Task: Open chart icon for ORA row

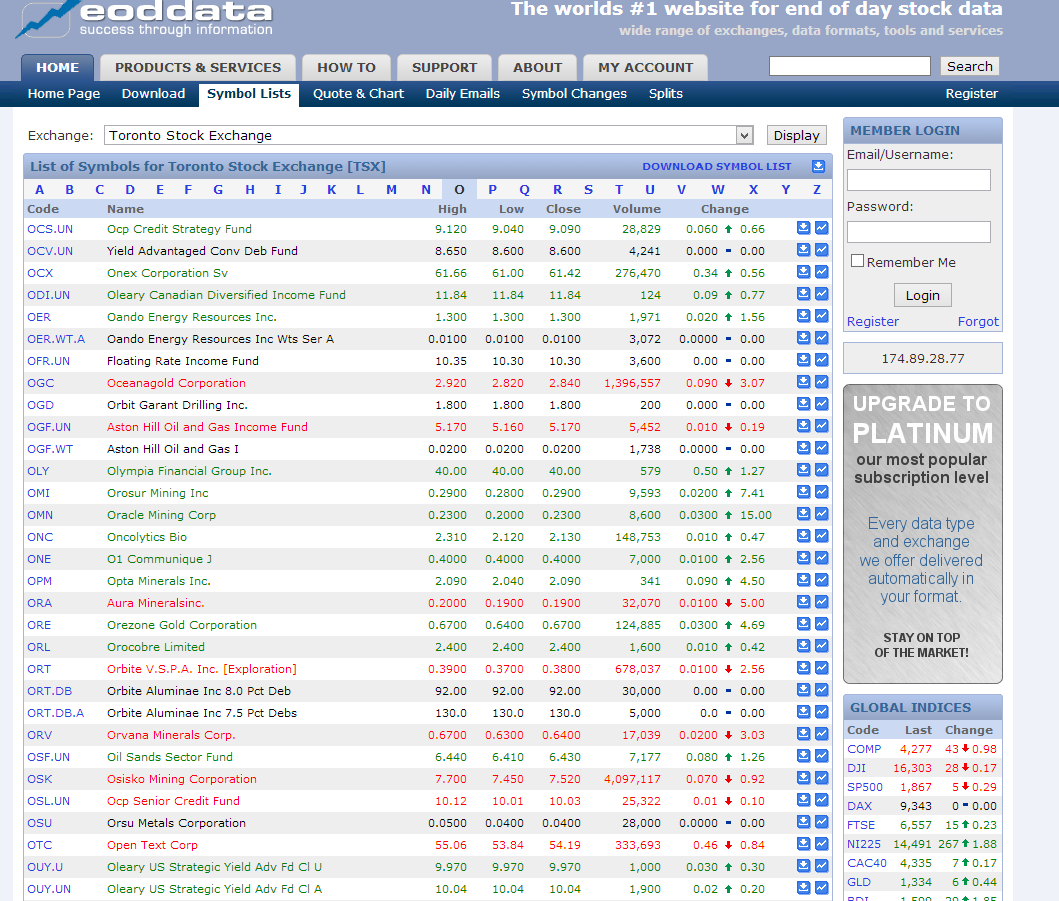Action: pos(821,602)
